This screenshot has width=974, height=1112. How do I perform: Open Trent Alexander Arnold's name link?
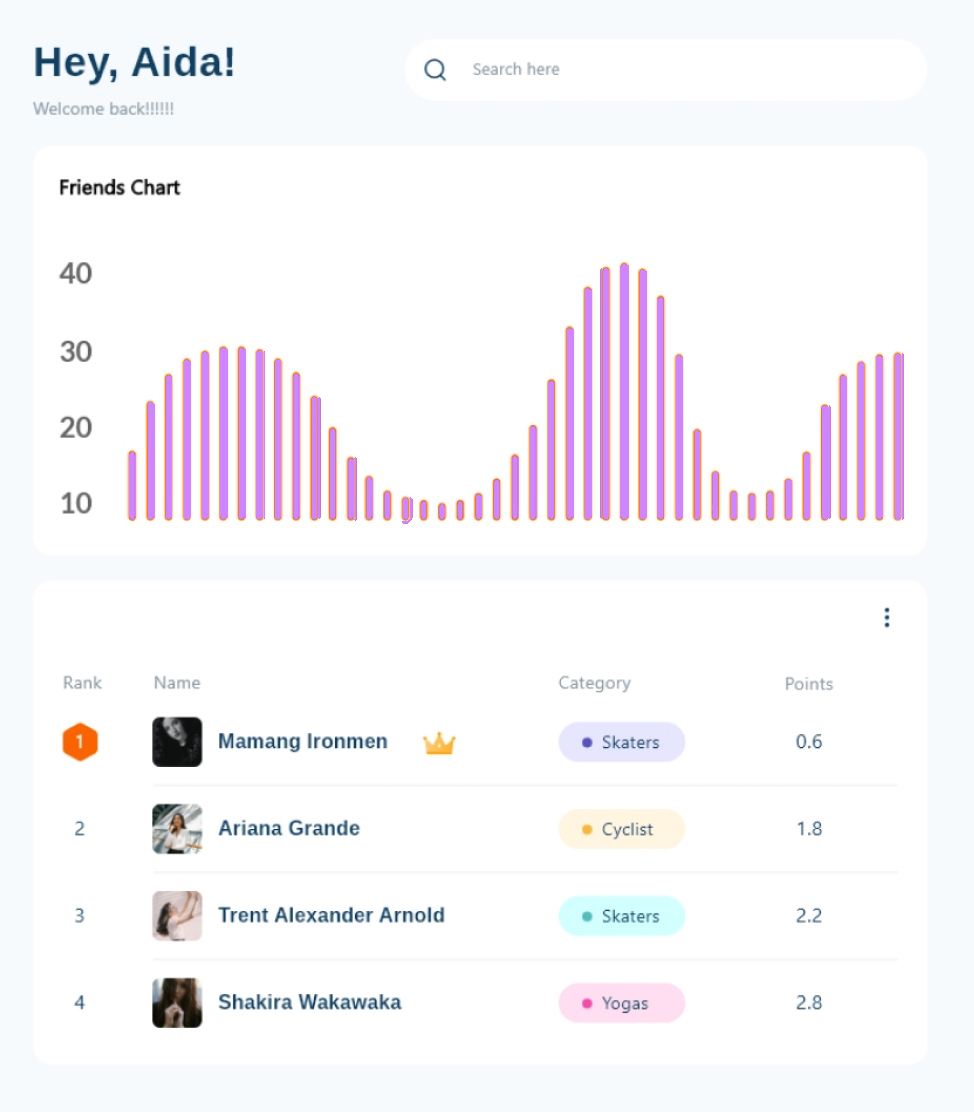331,916
